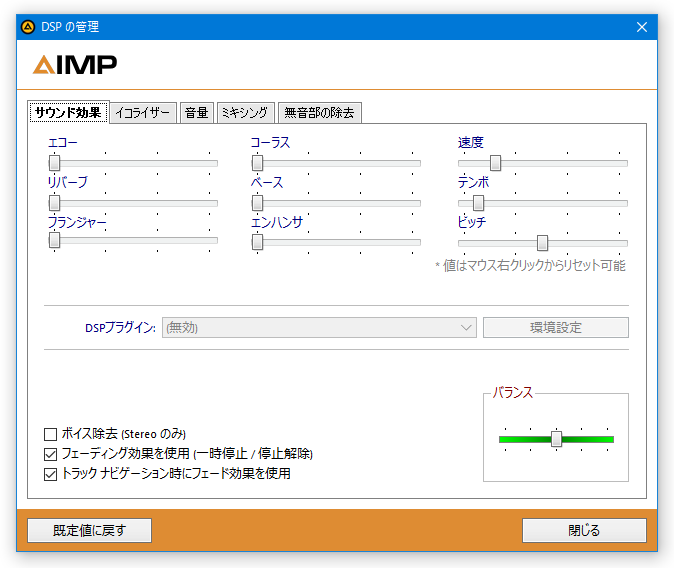Switch to the サウンド効果 tab

click(x=68, y=113)
